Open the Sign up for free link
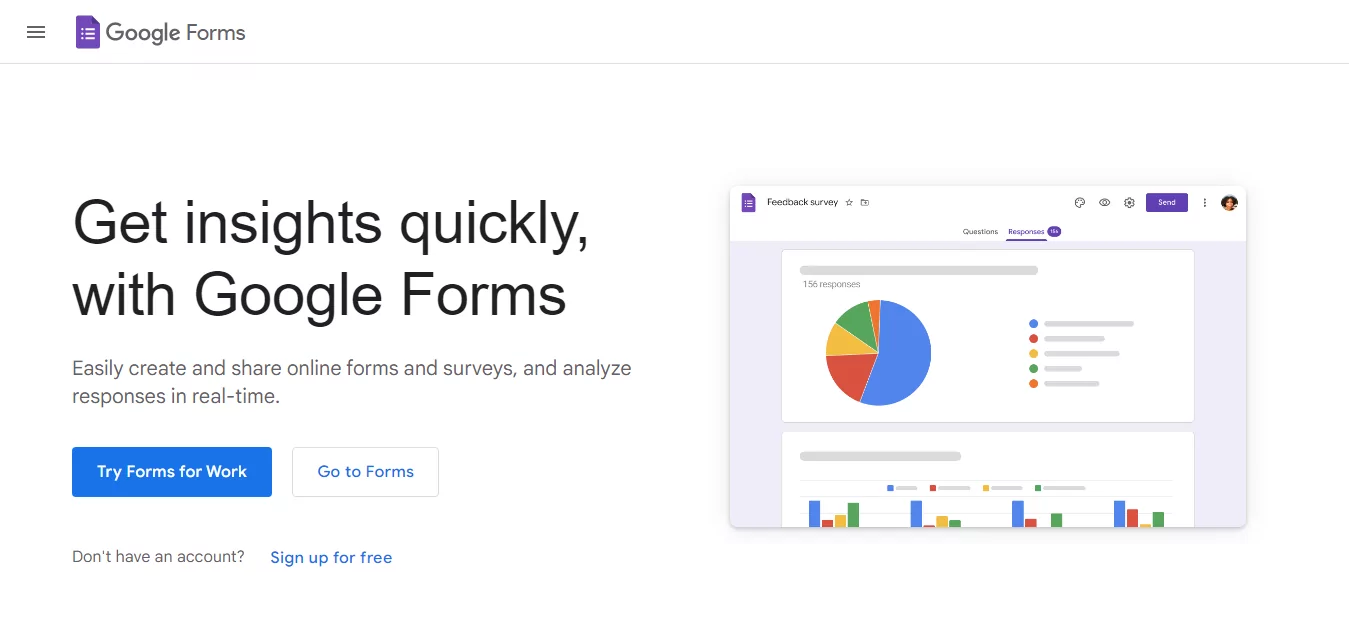Image resolution: width=1349 pixels, height=625 pixels. click(331, 558)
